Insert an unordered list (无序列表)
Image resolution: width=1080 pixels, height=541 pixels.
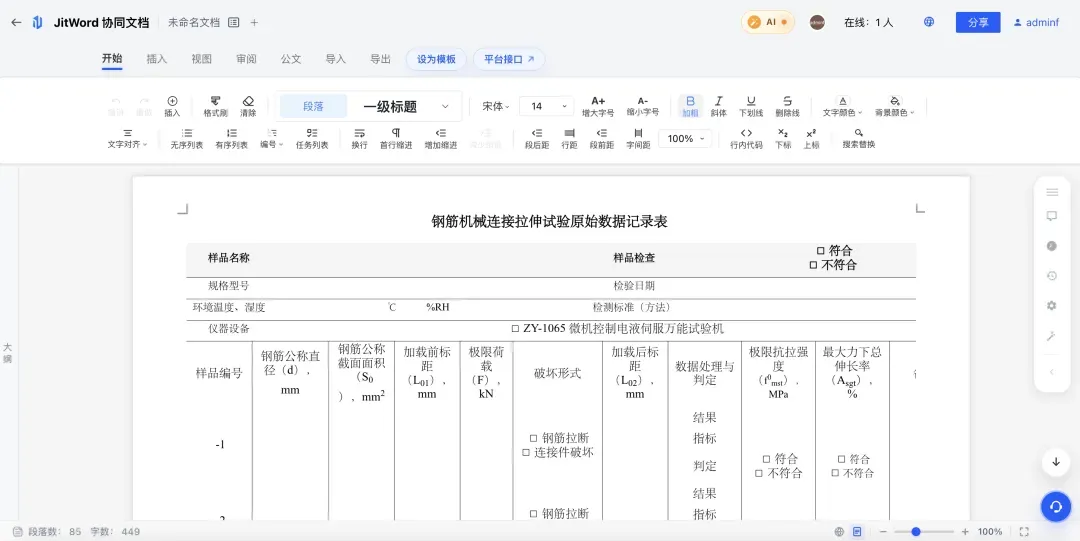[187, 139]
